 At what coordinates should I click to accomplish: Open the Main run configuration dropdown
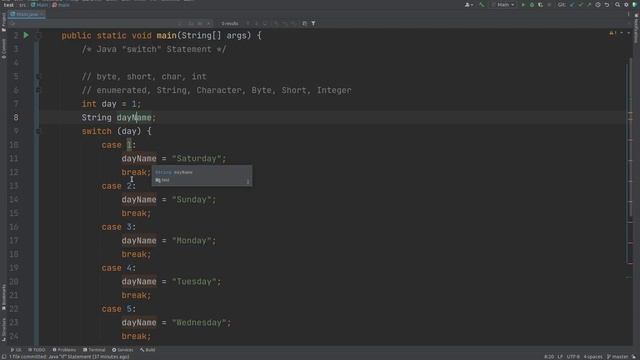[503, 5]
